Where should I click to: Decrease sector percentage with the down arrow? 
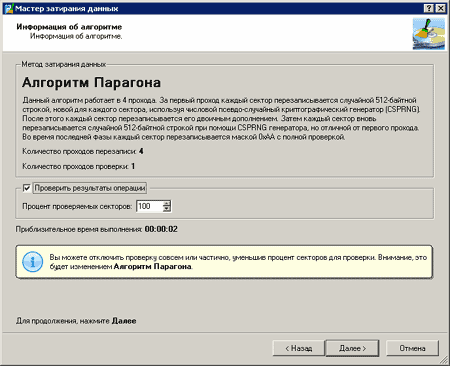tap(167, 209)
